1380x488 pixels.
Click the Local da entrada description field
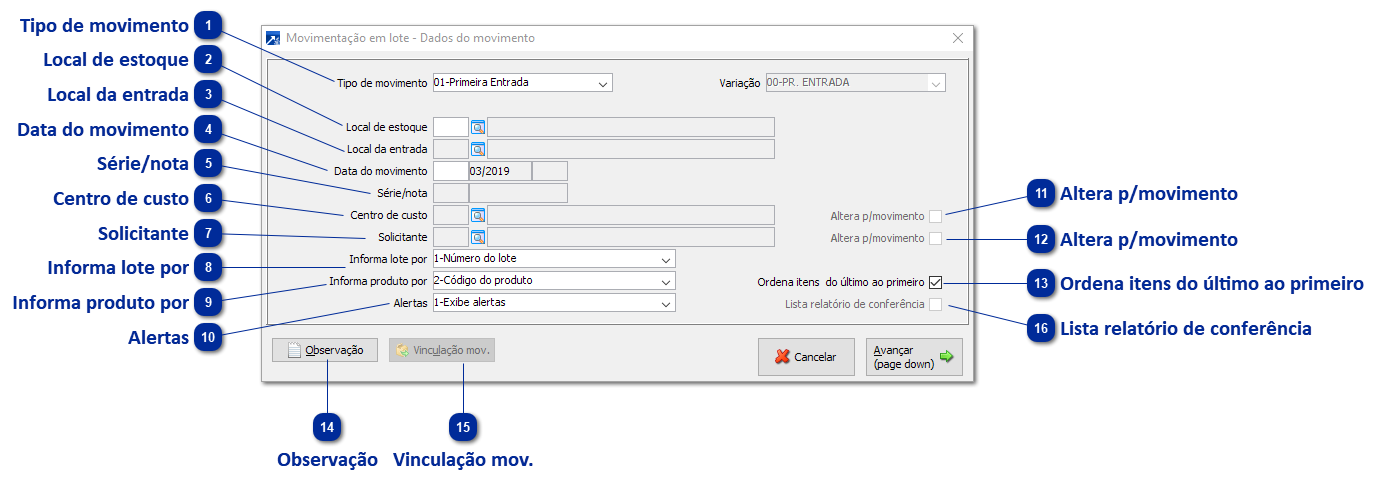pos(630,149)
